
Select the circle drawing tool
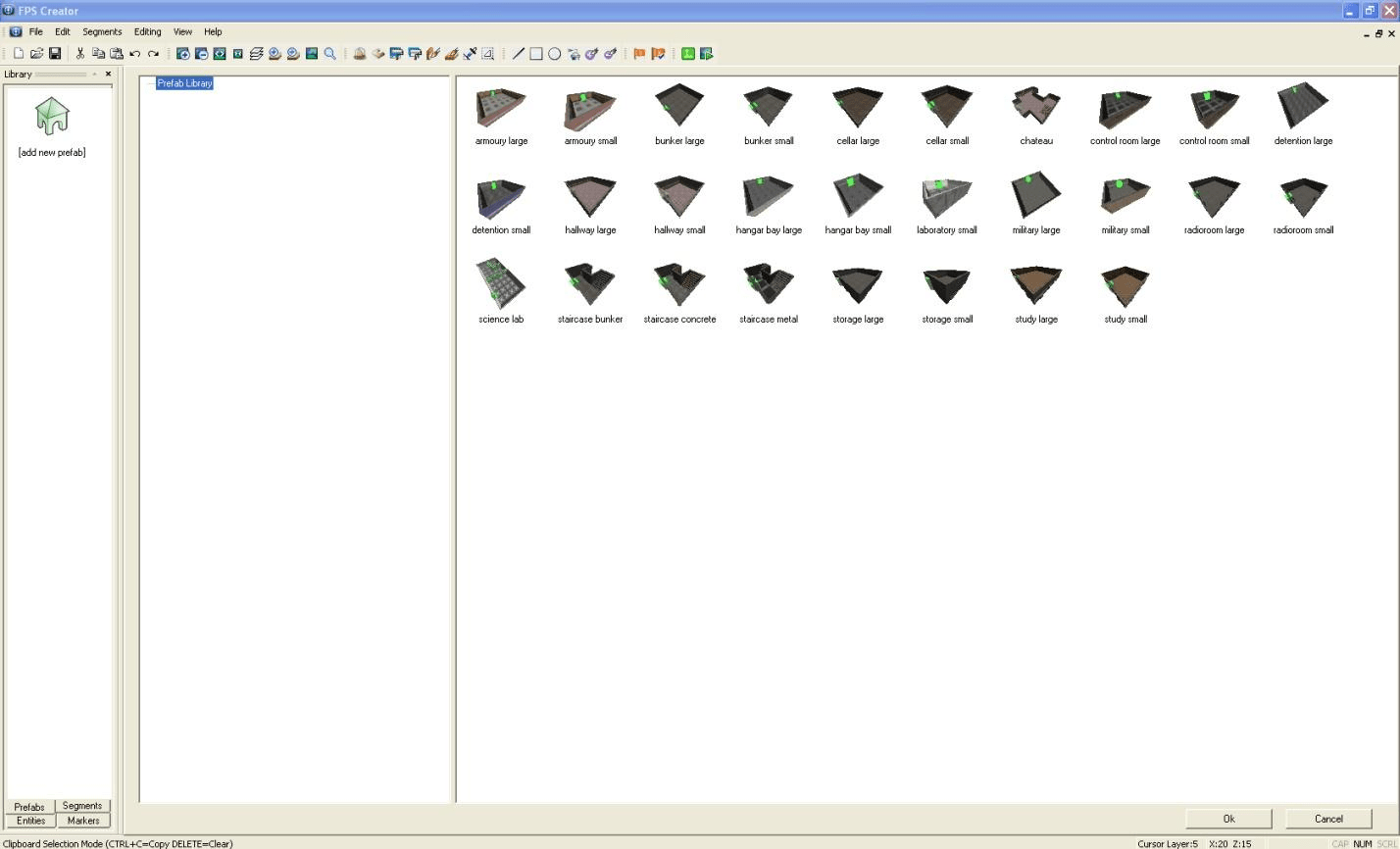point(555,54)
